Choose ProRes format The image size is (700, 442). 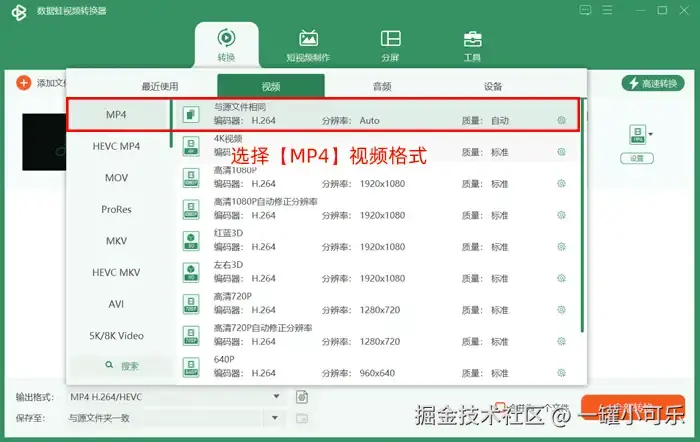pos(116,209)
